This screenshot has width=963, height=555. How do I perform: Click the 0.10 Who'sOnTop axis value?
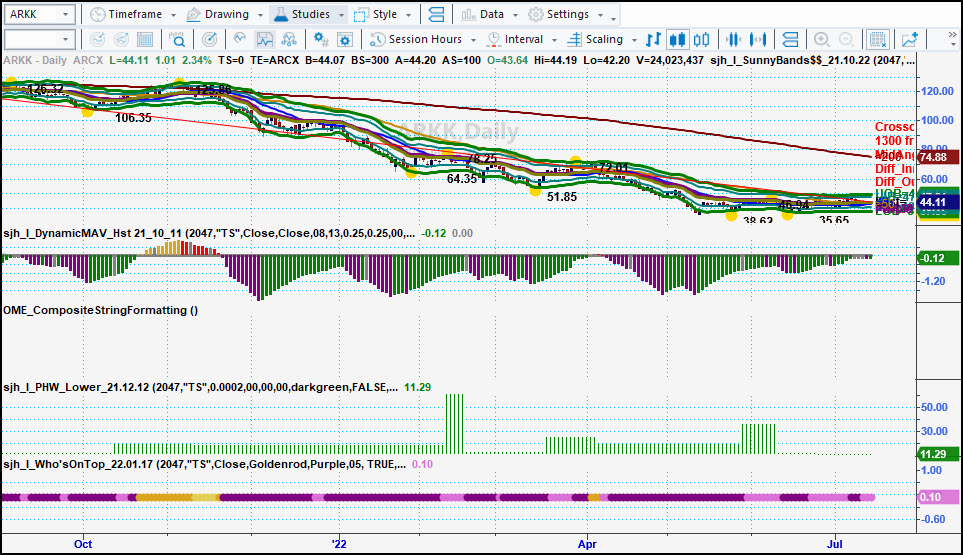[x=937, y=497]
